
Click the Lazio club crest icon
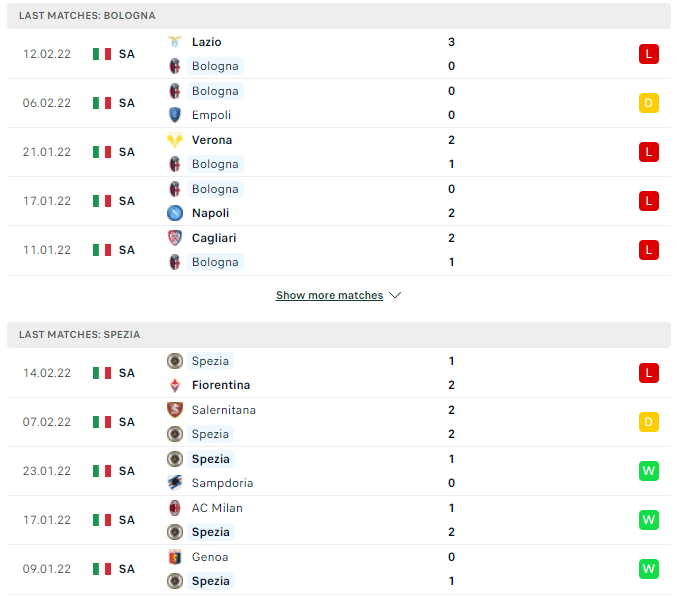(x=174, y=42)
